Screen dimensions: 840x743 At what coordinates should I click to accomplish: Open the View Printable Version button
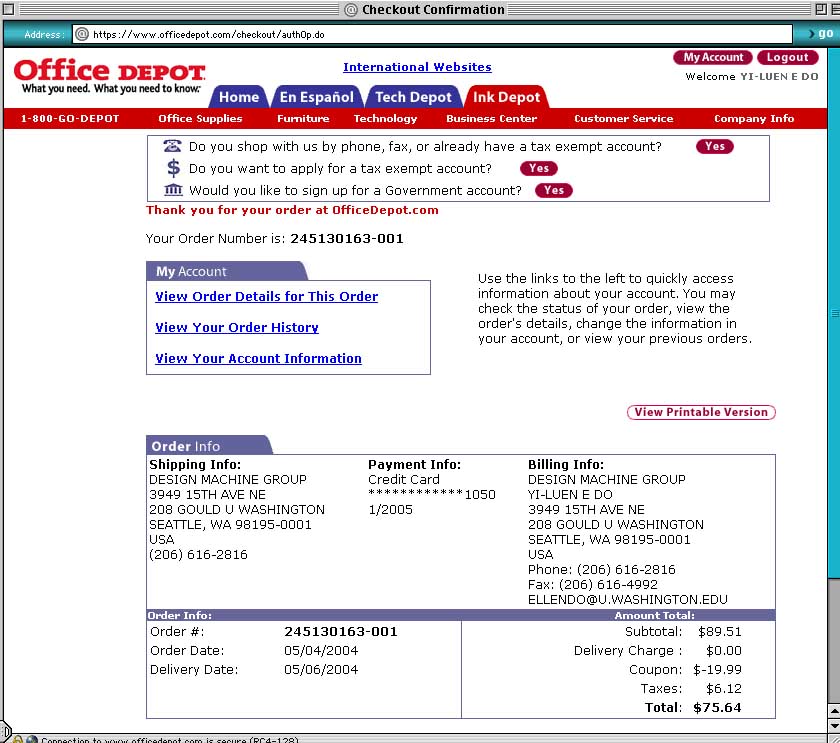click(701, 412)
